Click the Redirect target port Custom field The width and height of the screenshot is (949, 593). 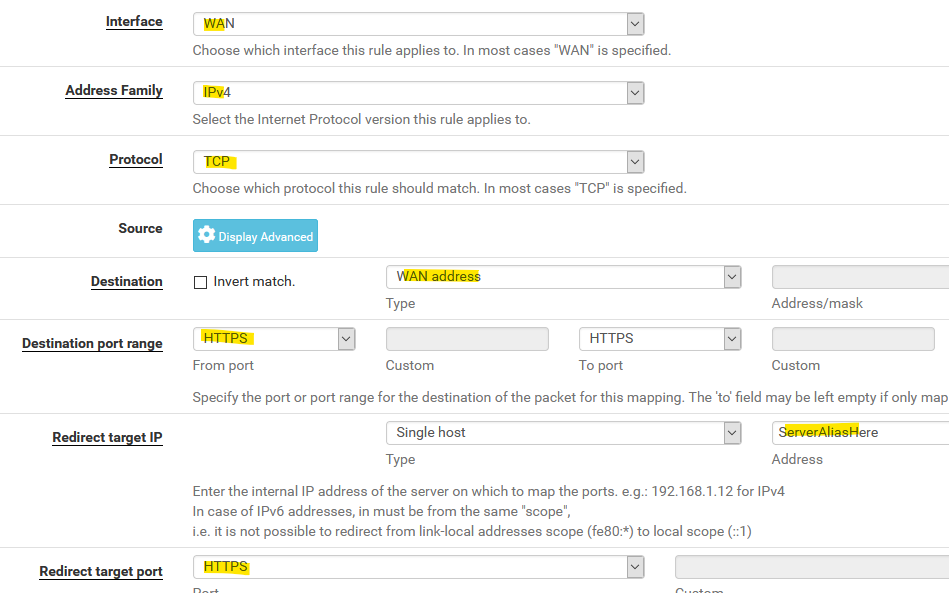click(812, 567)
